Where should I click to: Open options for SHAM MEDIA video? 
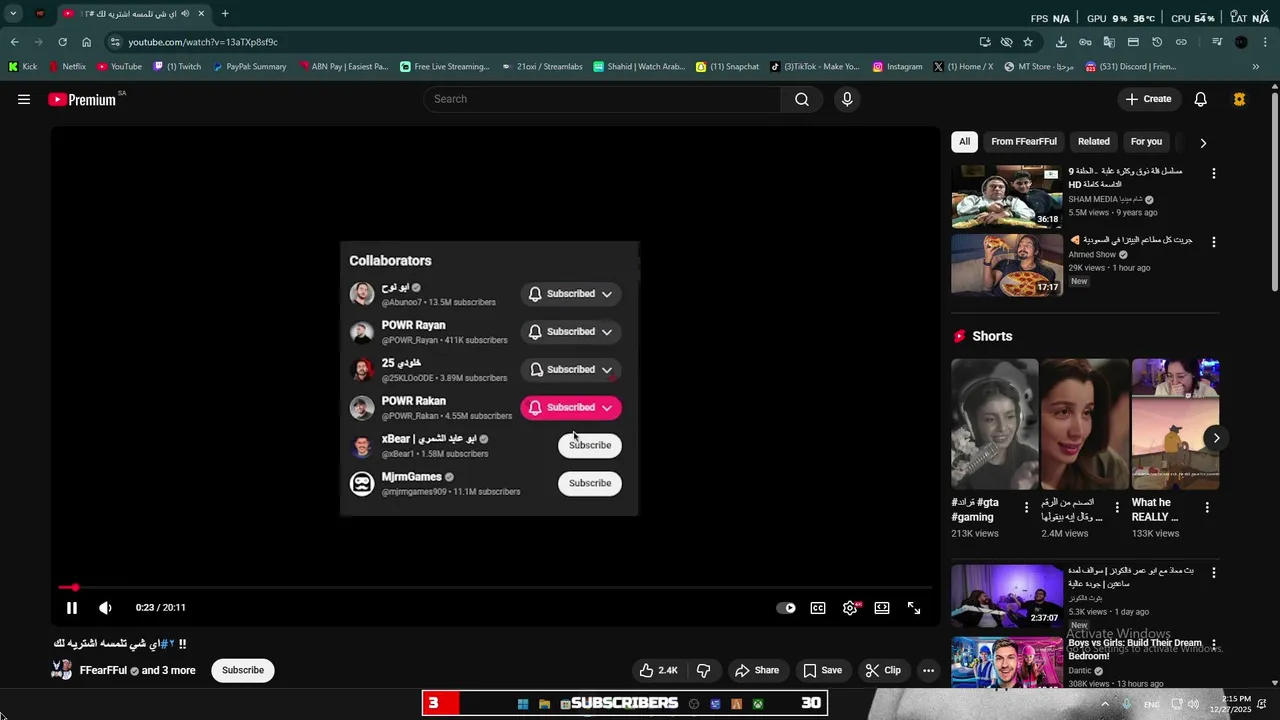(x=1214, y=174)
